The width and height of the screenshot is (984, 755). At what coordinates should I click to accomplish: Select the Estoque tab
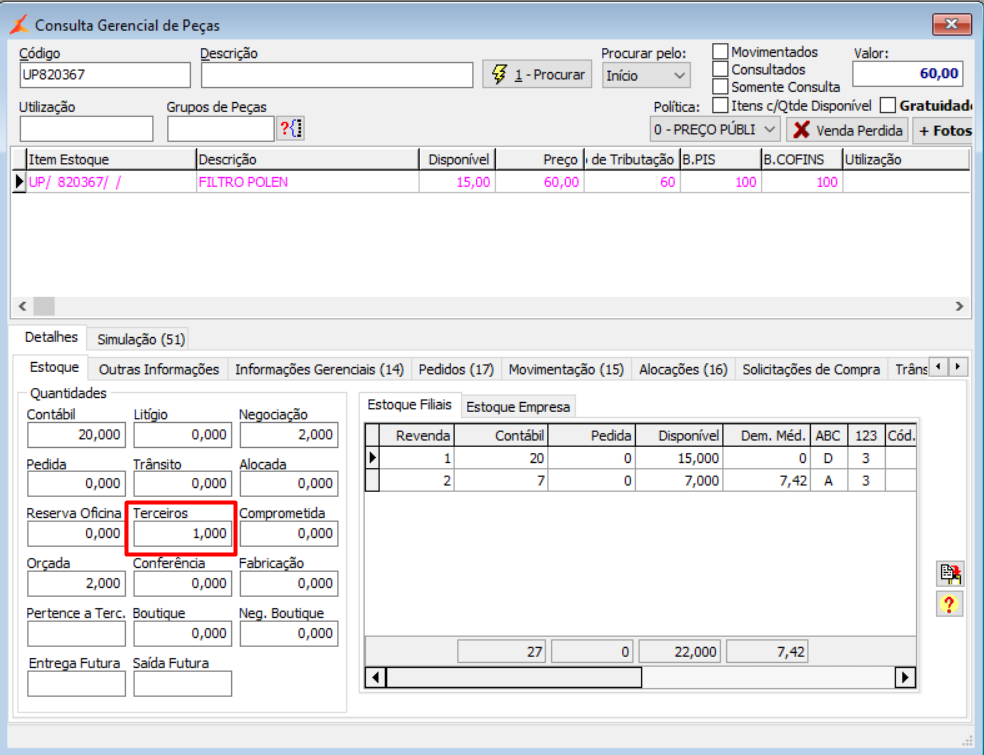click(x=54, y=367)
